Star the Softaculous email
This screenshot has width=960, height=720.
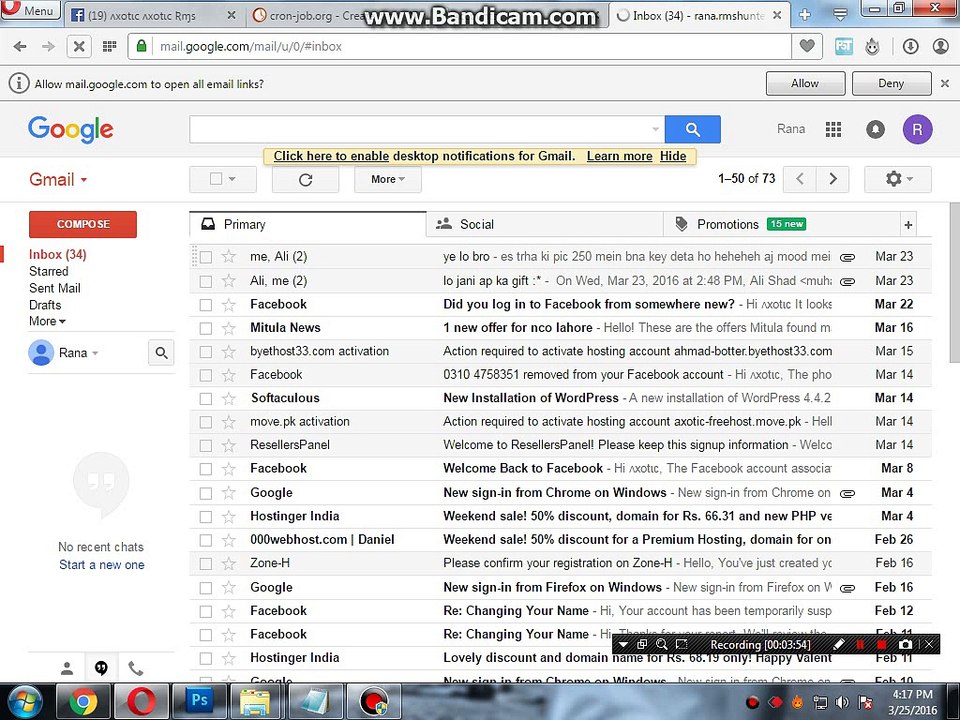point(229,399)
